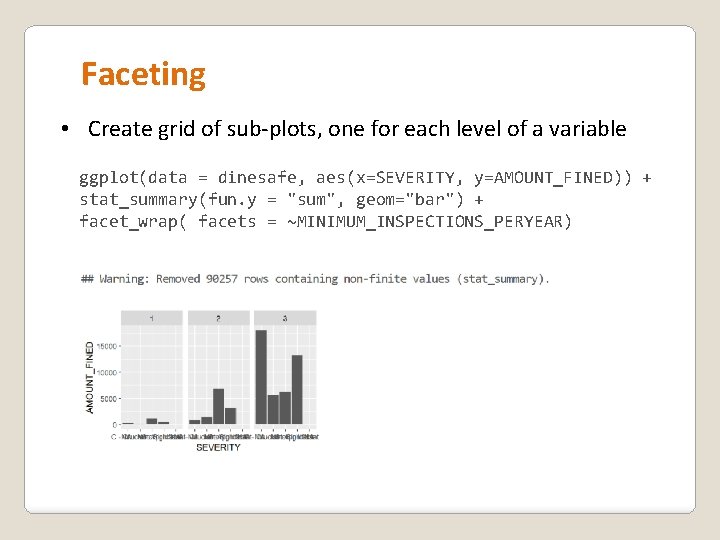Viewport: 720px width, 540px height.
Task: Click the orange Faceting slide title
Action: pyautogui.click(x=143, y=74)
